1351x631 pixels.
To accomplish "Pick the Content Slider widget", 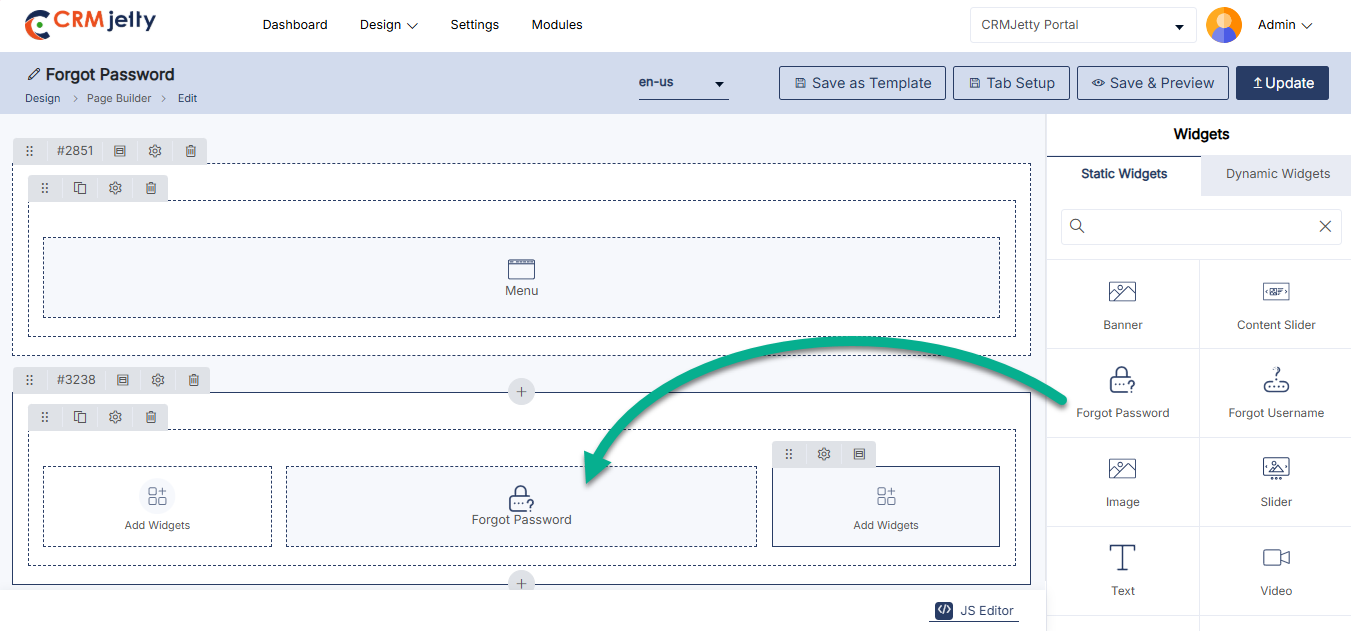I will point(1275,304).
